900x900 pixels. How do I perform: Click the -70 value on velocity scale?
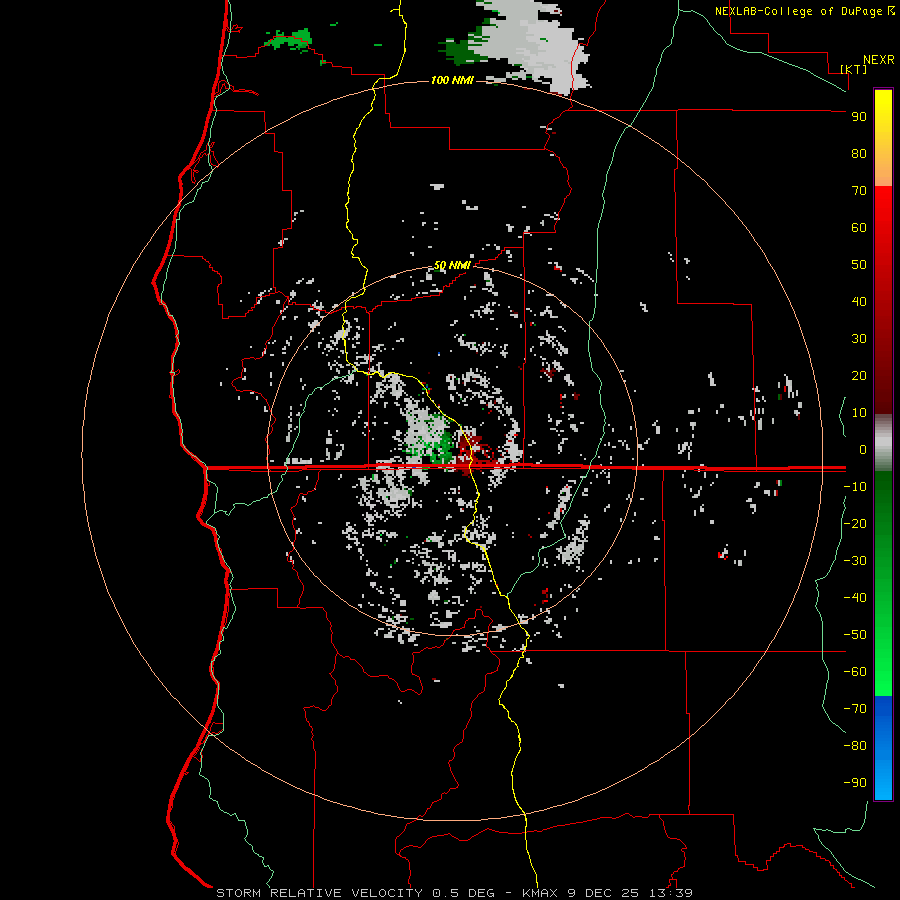(x=855, y=709)
